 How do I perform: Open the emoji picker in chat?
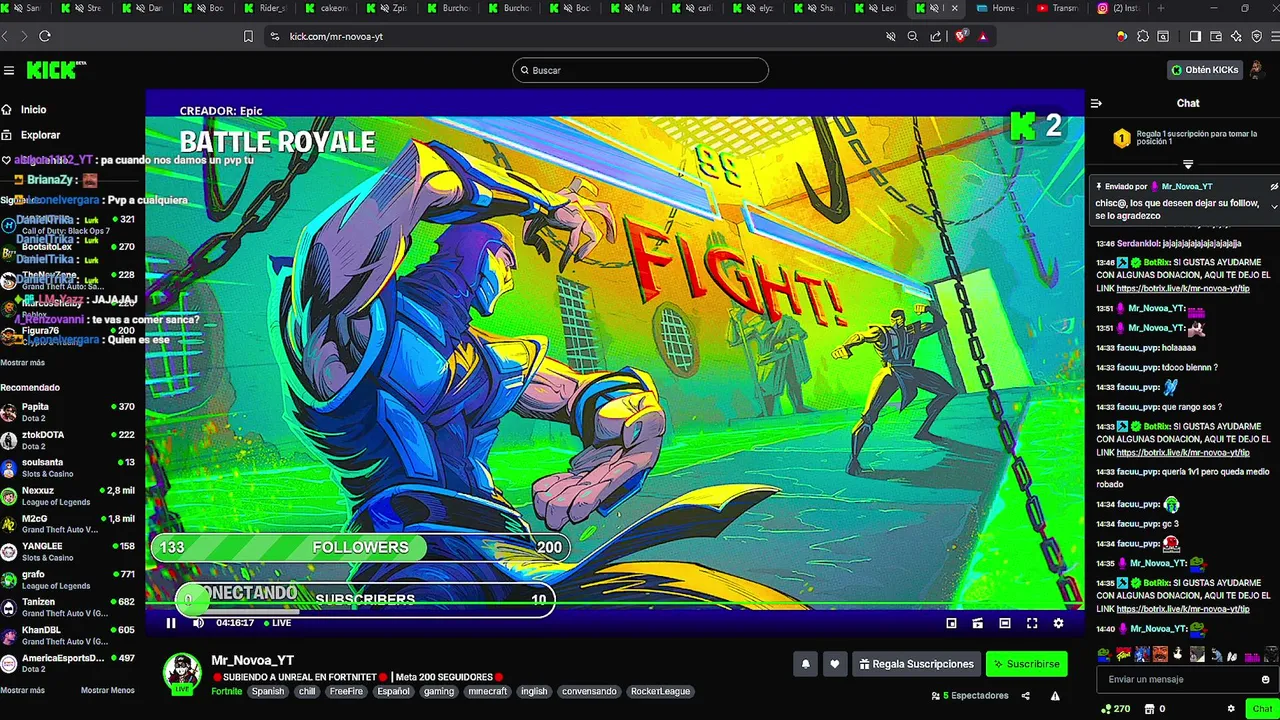[x=1266, y=679]
